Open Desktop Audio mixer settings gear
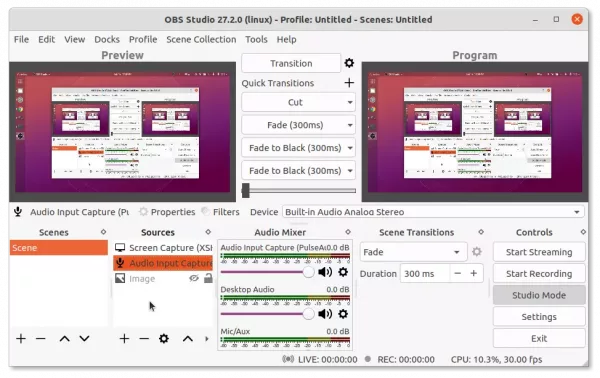 (343, 314)
